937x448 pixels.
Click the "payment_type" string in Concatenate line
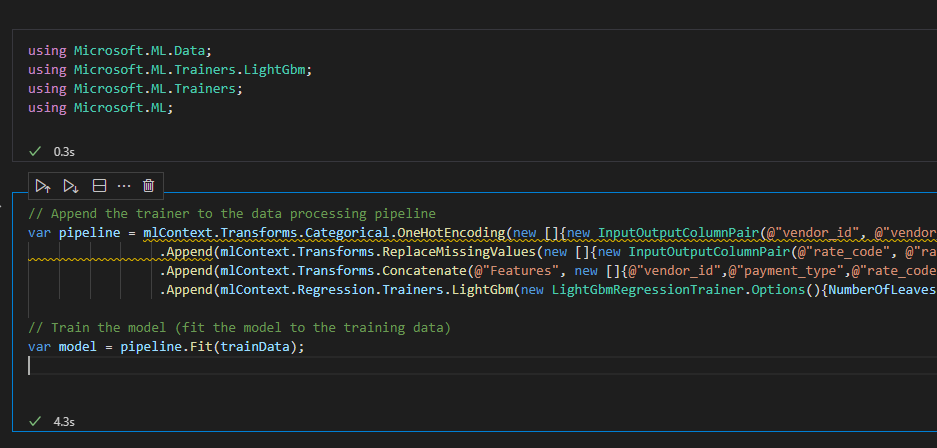(x=789, y=271)
